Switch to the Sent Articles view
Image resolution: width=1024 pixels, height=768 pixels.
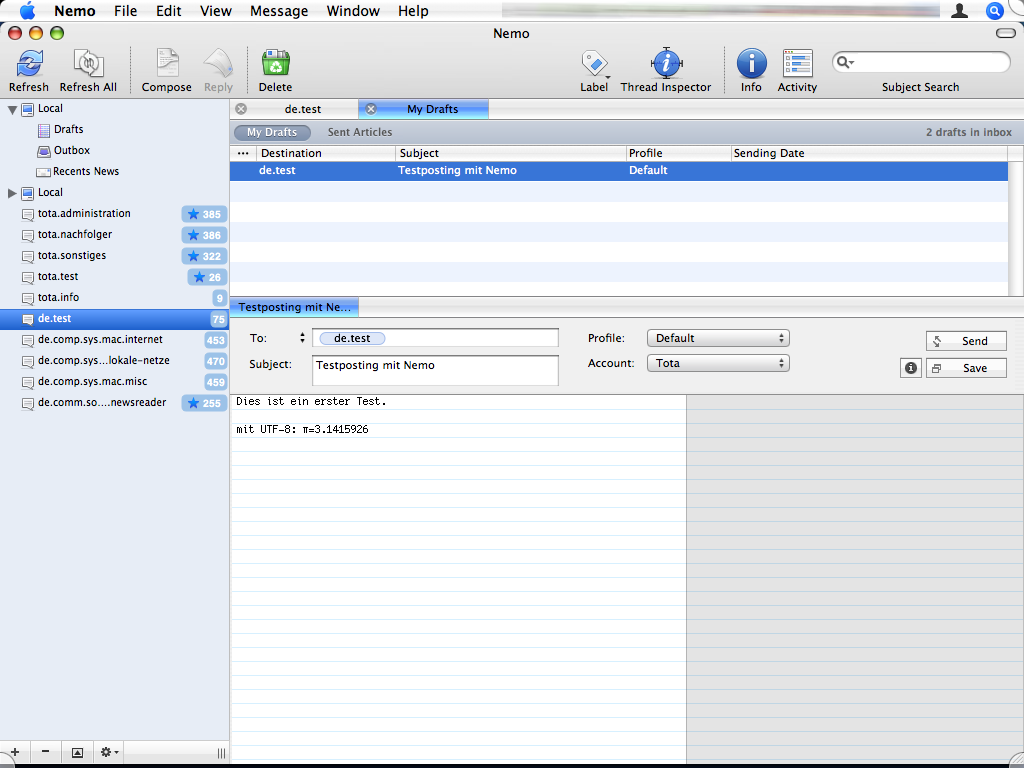[360, 132]
